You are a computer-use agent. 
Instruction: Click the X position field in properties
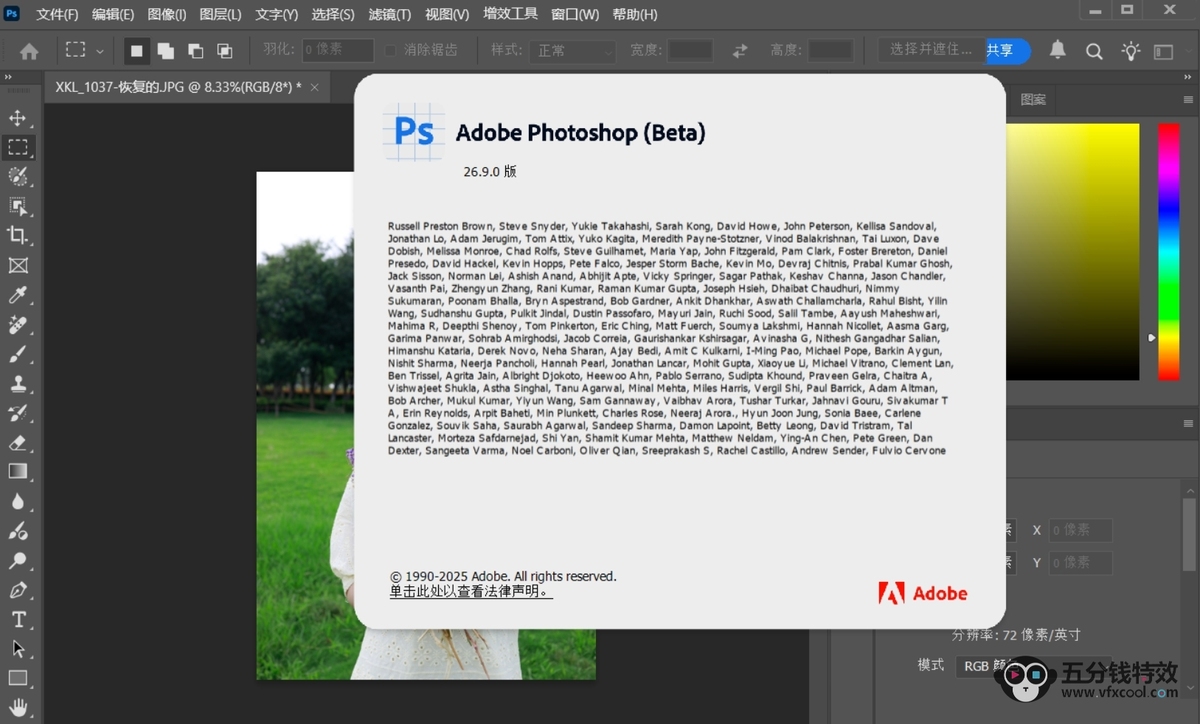click(1080, 530)
